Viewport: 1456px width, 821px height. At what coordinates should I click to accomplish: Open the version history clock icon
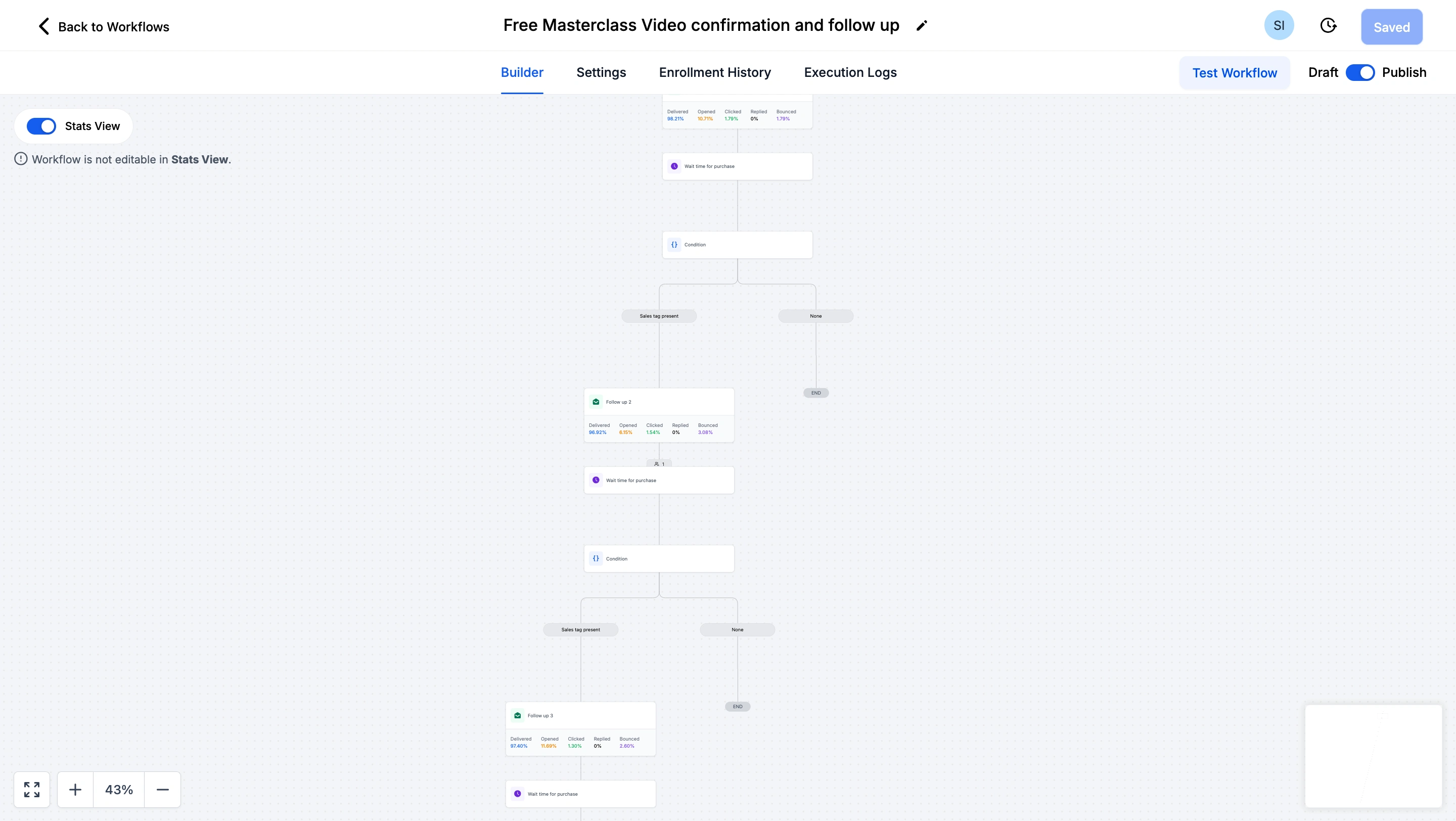[1328, 25]
